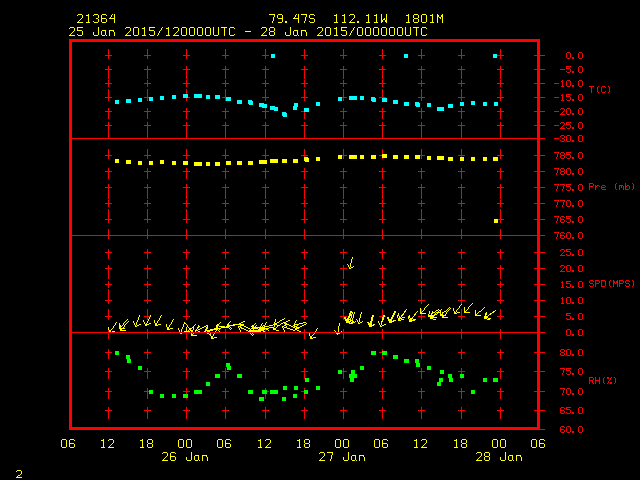Click the -5.0 temperature tick value
The height and width of the screenshot is (480, 640).
click(x=569, y=70)
